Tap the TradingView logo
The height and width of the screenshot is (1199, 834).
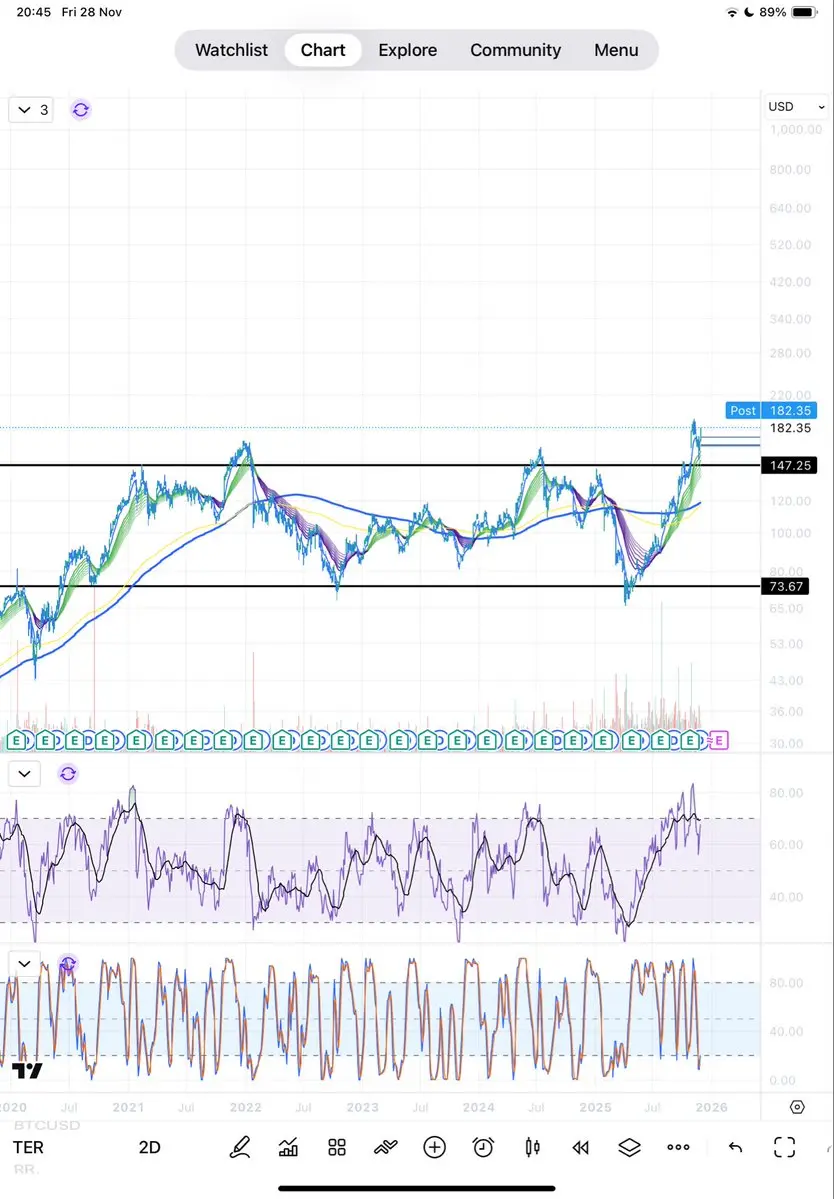click(x=27, y=1071)
